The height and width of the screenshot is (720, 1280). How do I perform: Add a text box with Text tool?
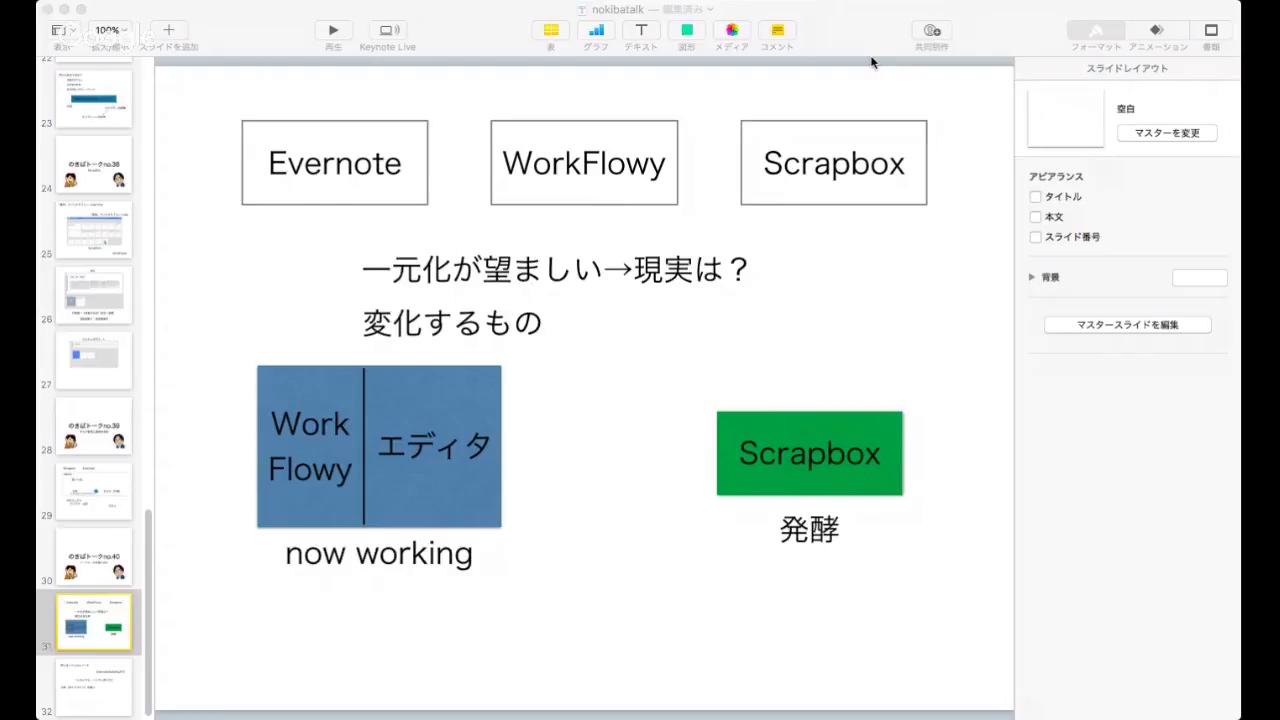[641, 31]
